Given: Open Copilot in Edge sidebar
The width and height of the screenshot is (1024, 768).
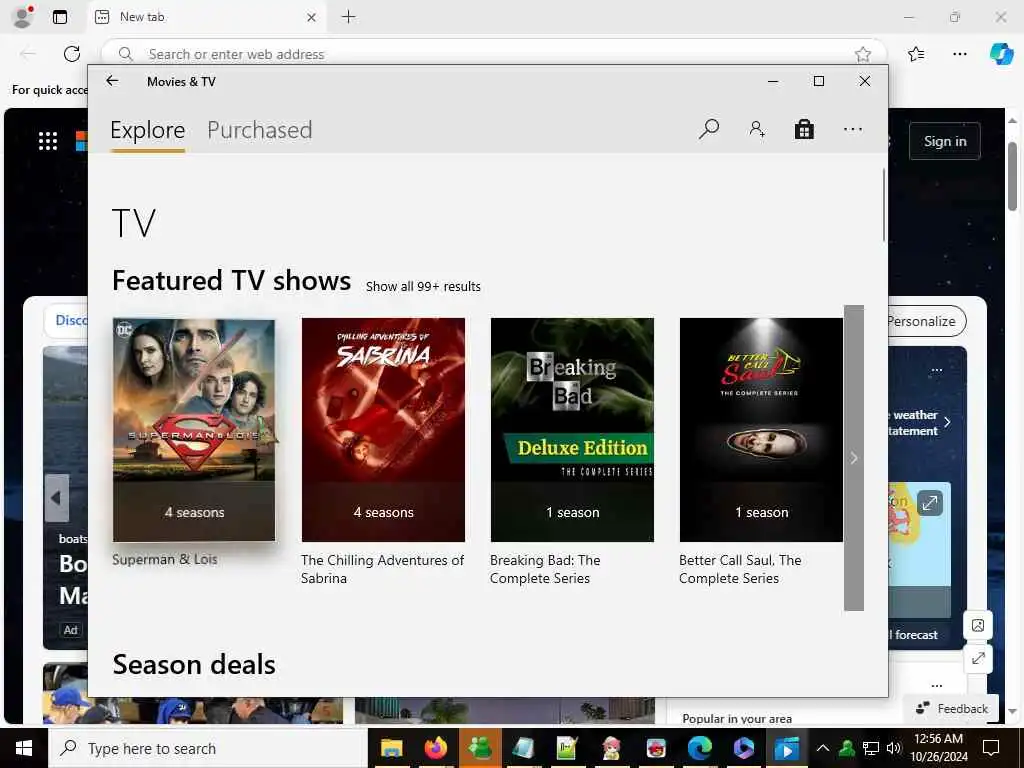Looking at the screenshot, I should (x=1001, y=54).
